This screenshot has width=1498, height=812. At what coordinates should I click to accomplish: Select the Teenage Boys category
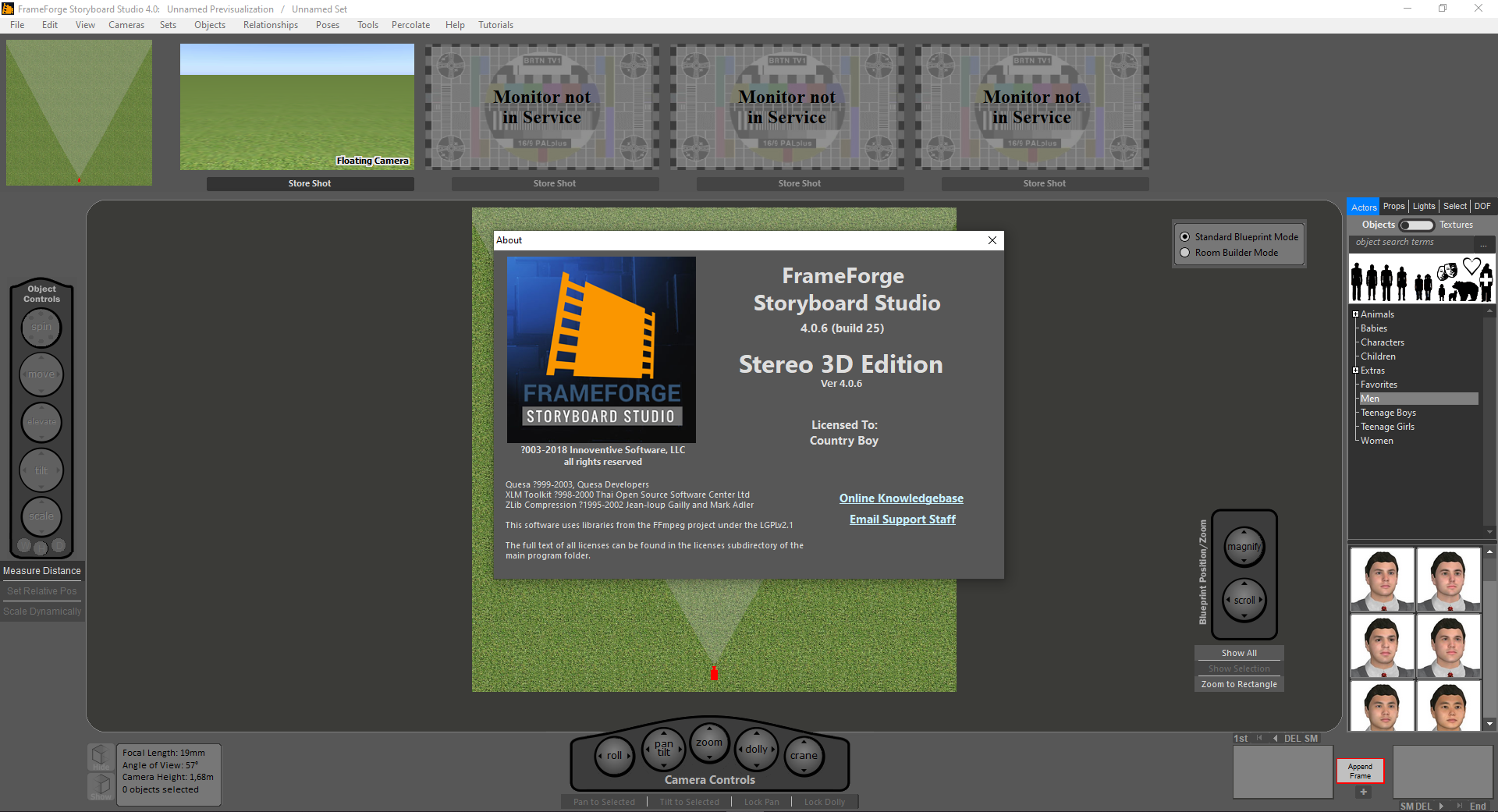[x=1388, y=413]
